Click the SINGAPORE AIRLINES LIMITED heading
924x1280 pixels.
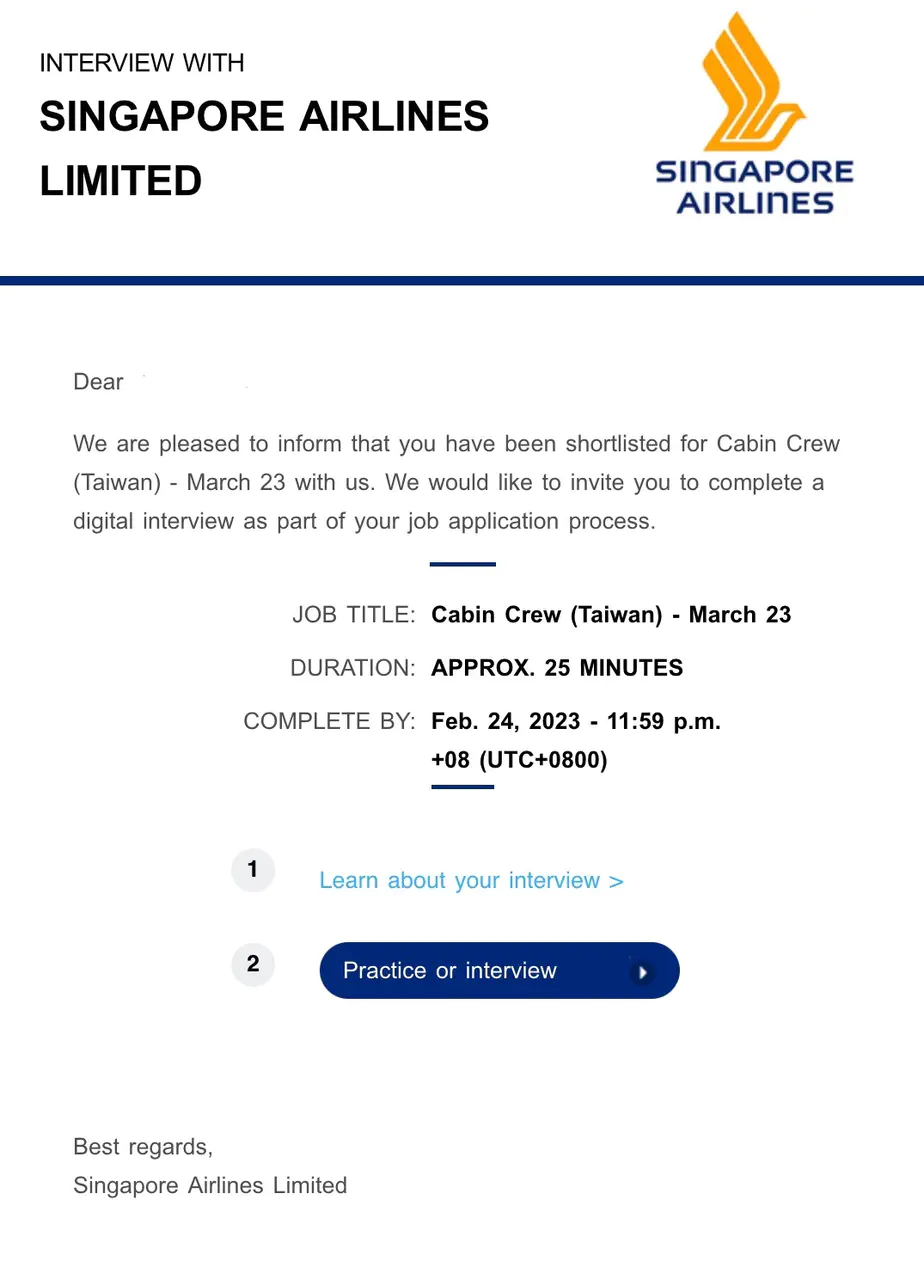tap(264, 149)
